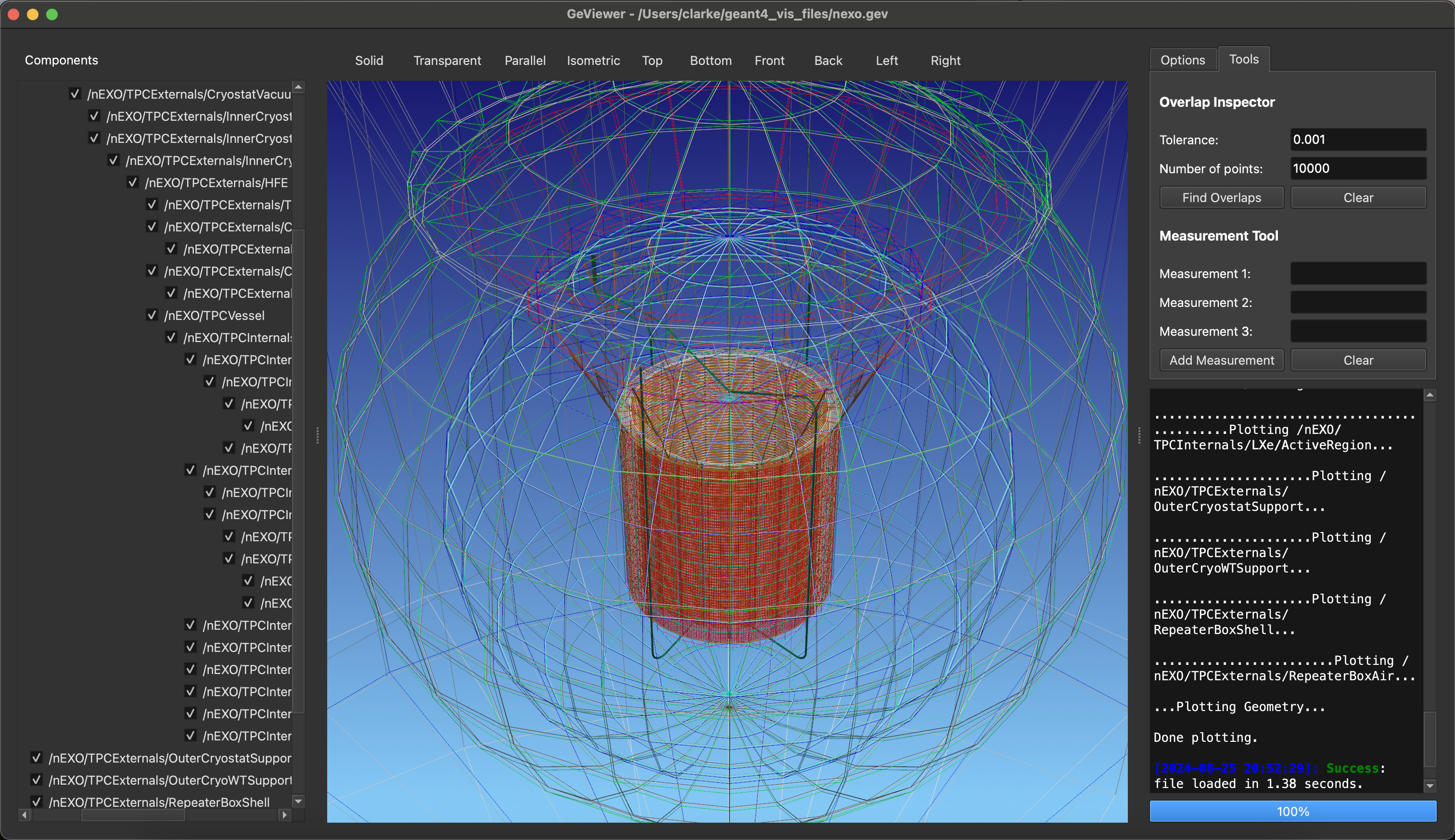
Task: Switch to Left view orientation
Action: pos(885,61)
